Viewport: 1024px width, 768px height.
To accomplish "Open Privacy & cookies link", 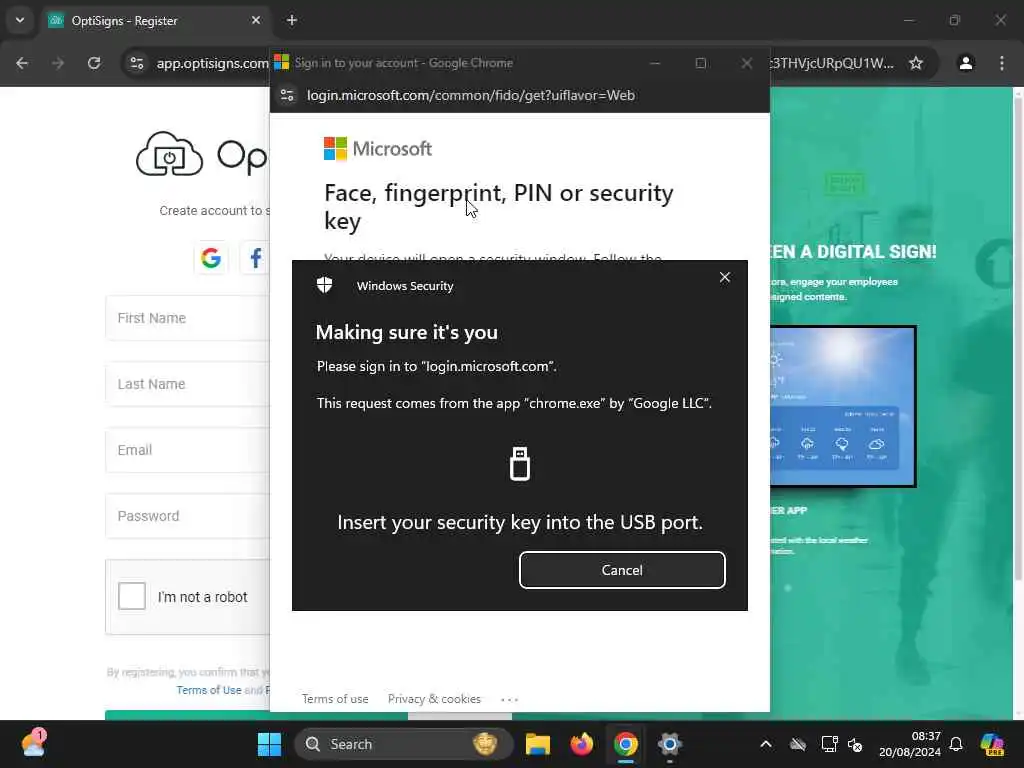I will coord(434,699).
